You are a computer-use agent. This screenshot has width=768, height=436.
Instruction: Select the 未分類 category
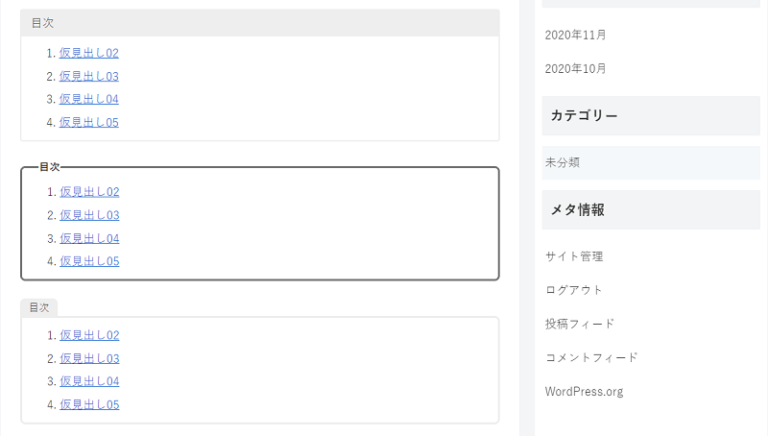pyautogui.click(x=562, y=162)
